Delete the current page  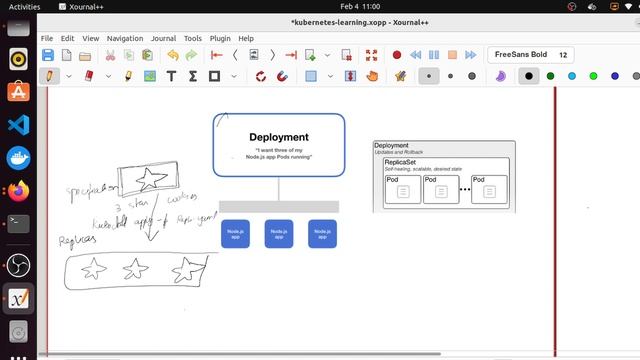point(347,55)
